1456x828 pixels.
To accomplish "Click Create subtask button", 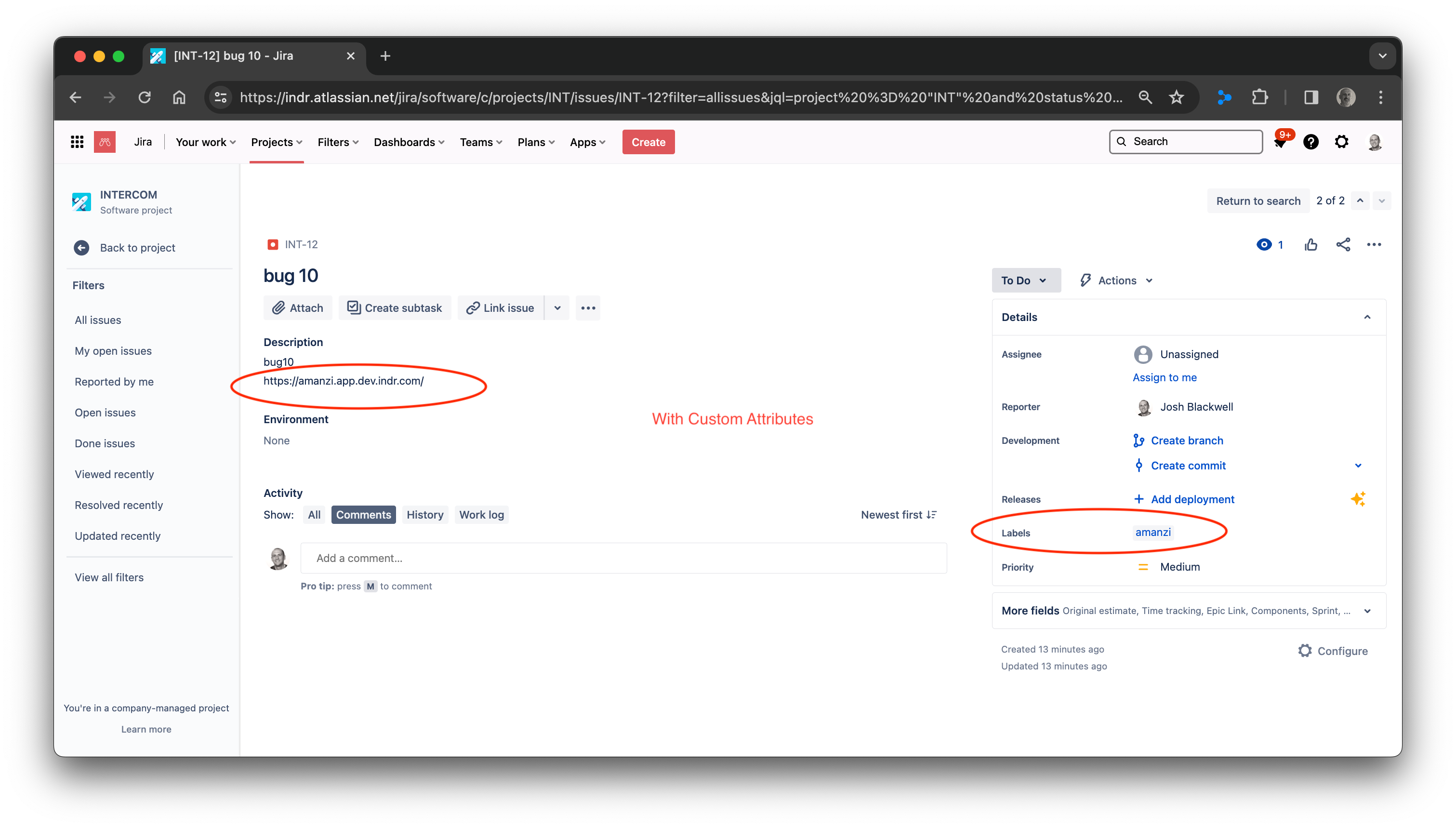I will coord(395,307).
